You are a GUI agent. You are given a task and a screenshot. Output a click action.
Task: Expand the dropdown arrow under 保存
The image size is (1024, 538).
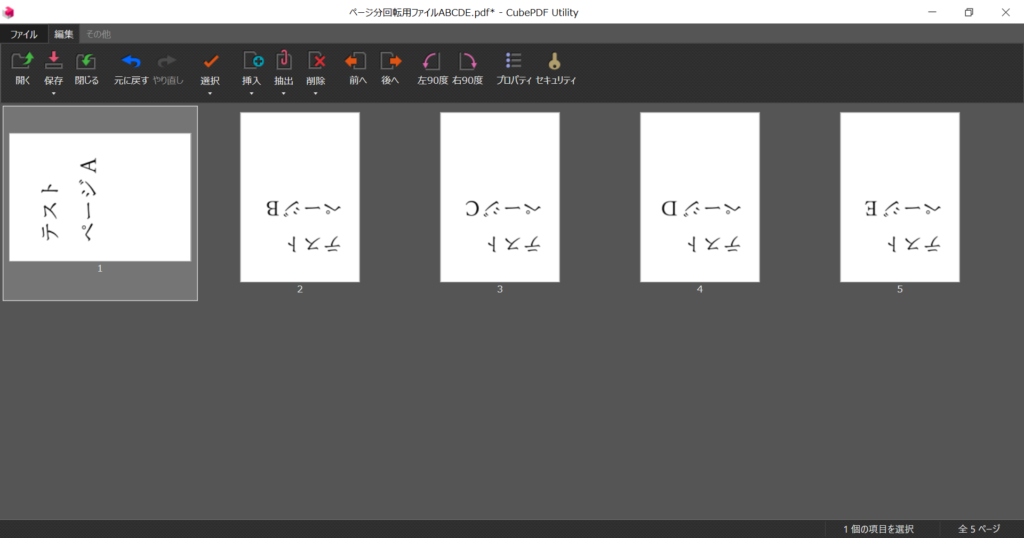pyautogui.click(x=54, y=93)
